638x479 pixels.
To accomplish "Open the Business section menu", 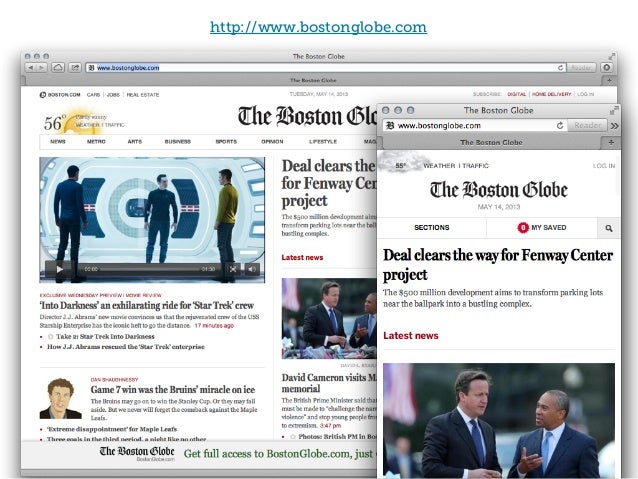I will (177, 142).
